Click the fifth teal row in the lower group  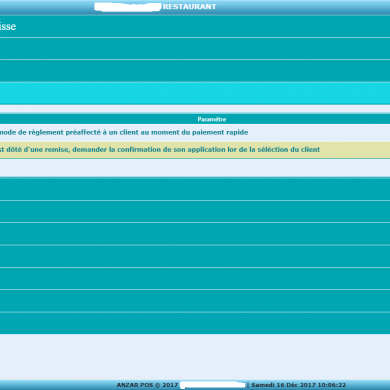195,279
